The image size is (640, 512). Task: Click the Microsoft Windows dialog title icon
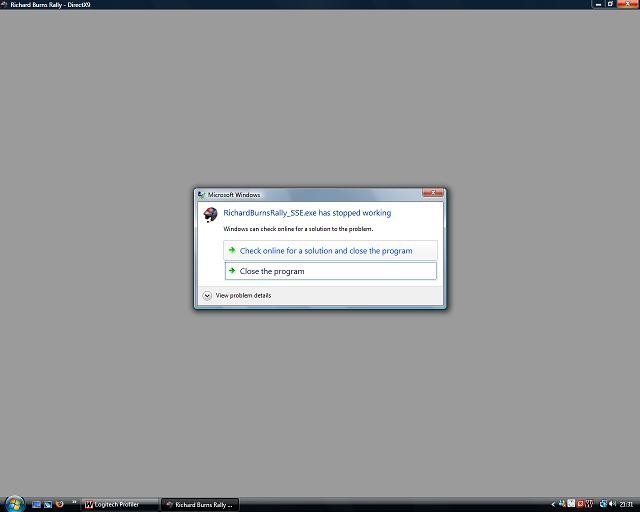click(x=201, y=195)
